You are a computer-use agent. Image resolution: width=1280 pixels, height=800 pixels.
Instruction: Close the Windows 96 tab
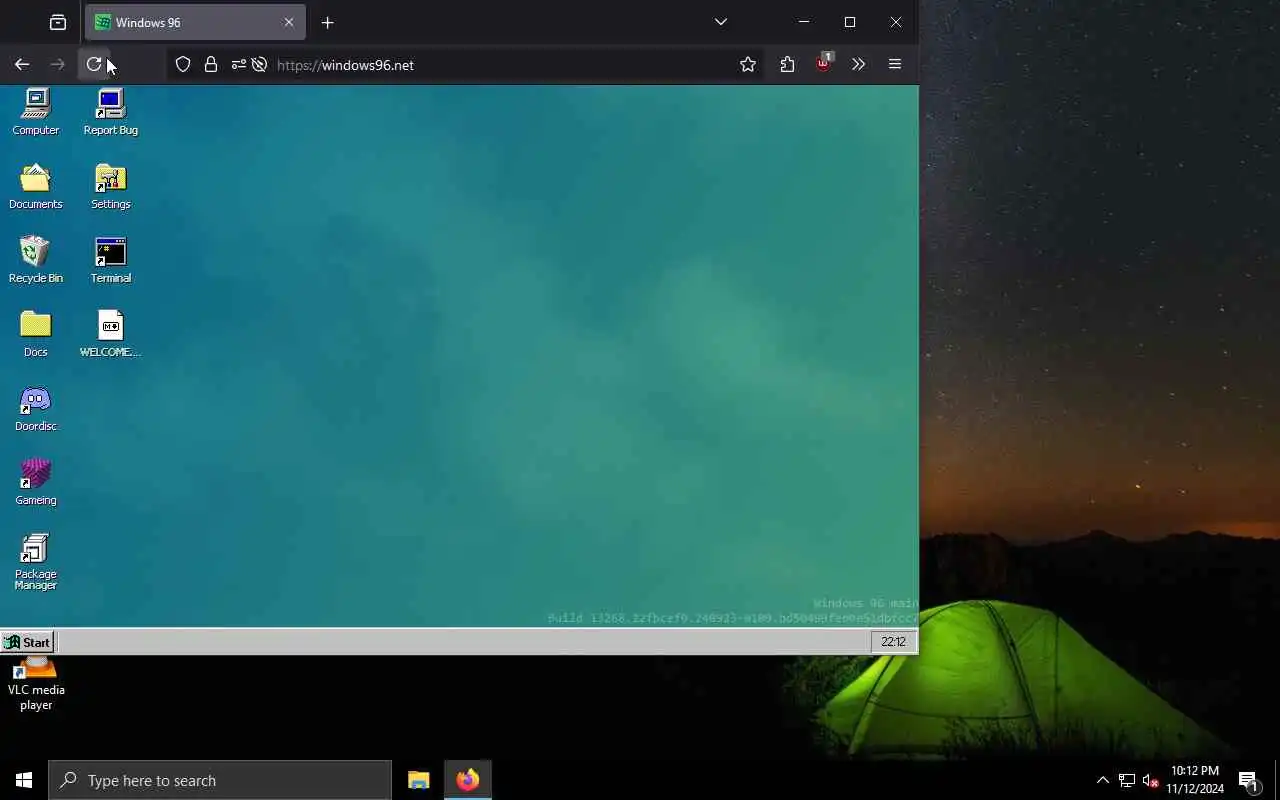289,22
